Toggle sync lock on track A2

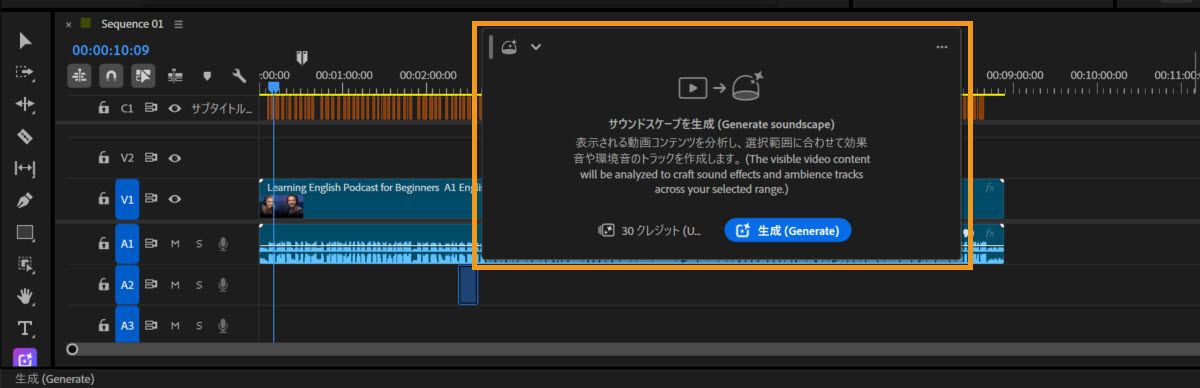pos(152,285)
